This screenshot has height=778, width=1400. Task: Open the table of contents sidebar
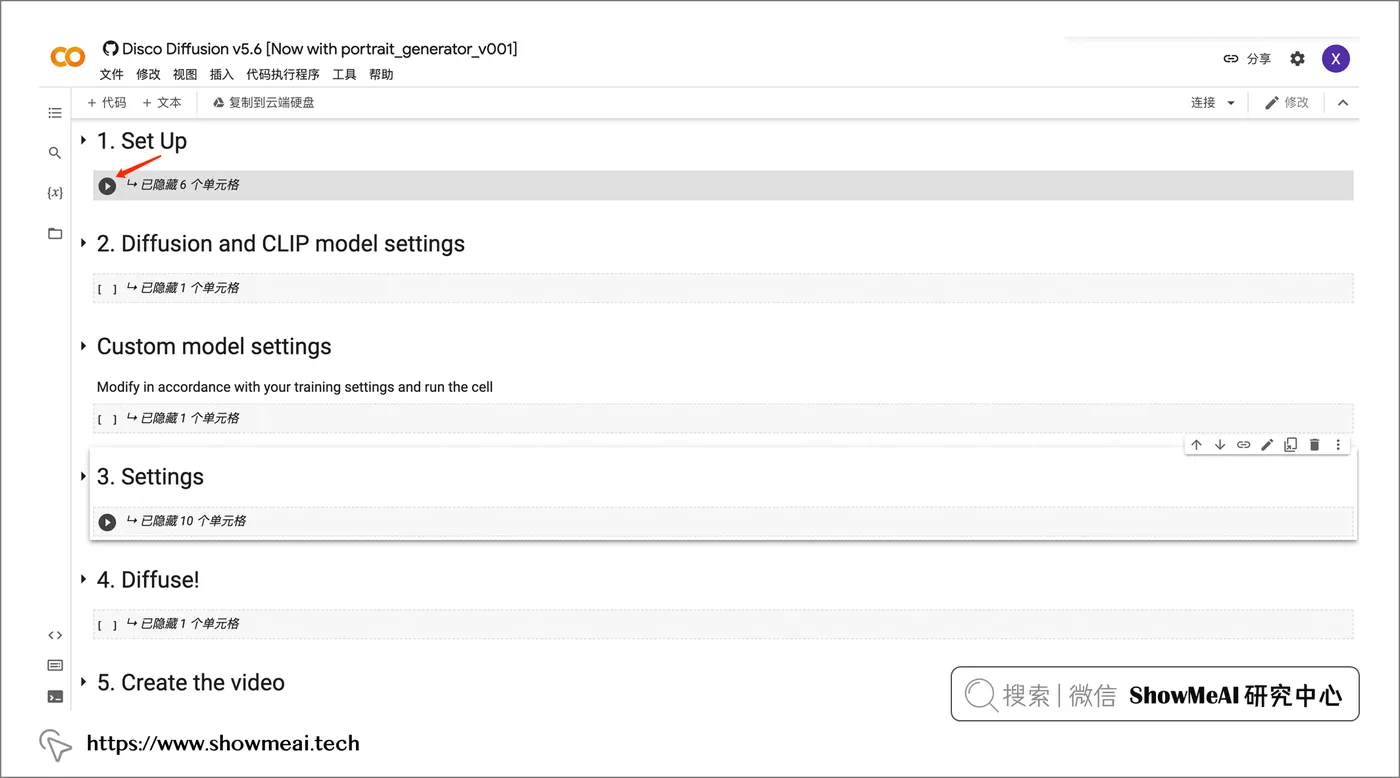[x=55, y=113]
